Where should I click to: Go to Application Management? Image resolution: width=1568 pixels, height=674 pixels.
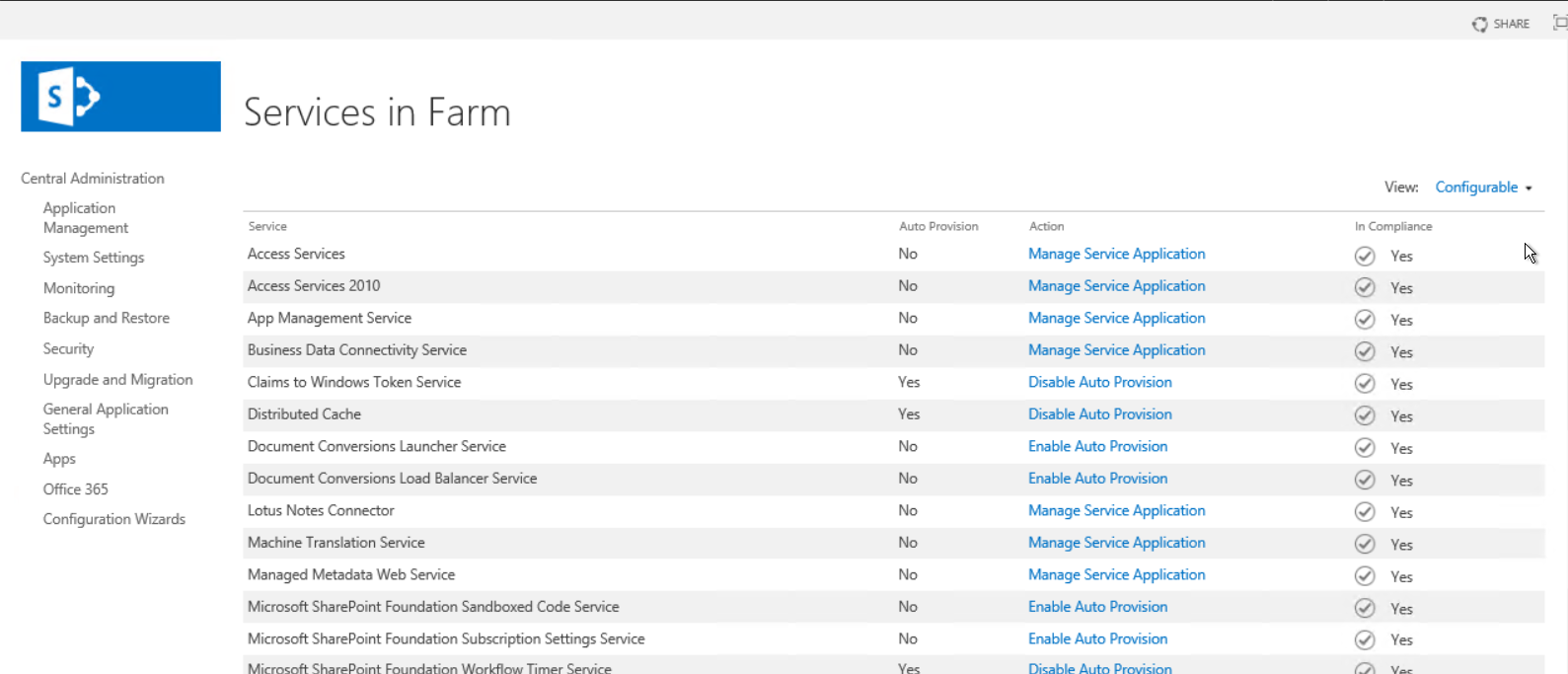pyautogui.click(x=86, y=218)
